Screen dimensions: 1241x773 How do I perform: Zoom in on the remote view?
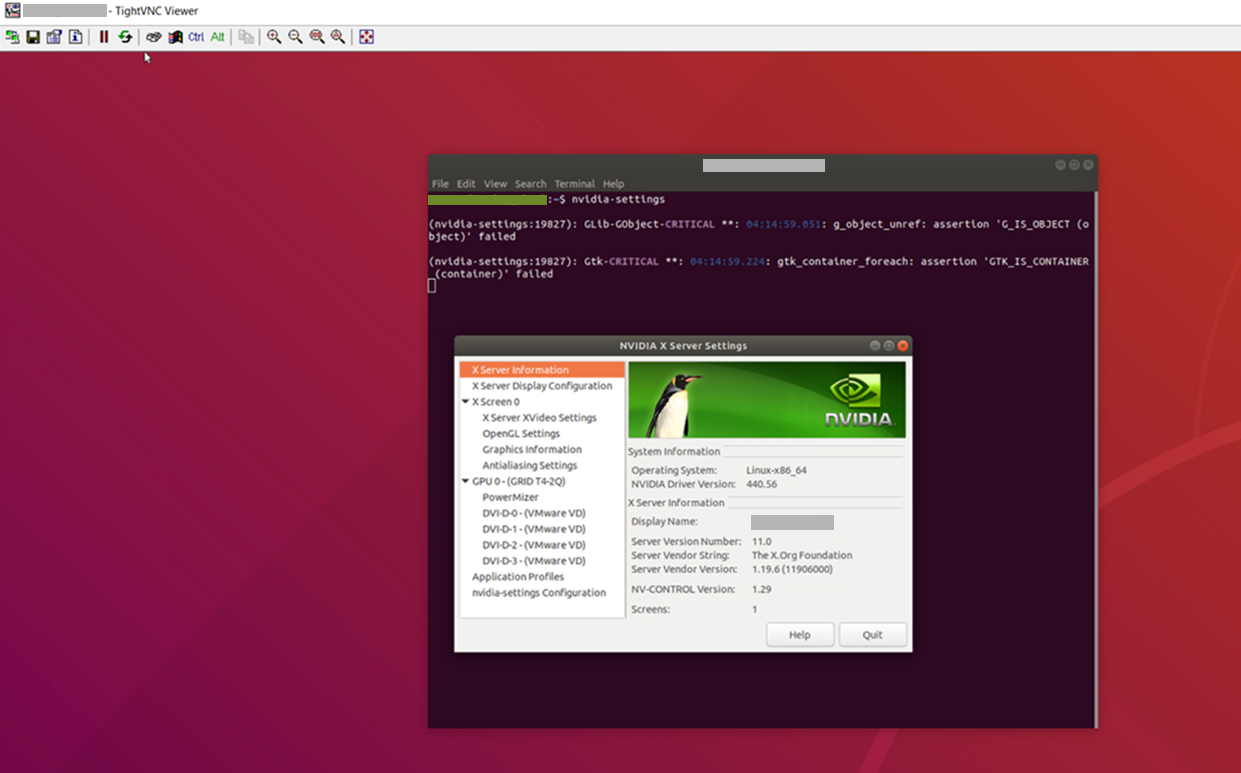click(x=274, y=36)
